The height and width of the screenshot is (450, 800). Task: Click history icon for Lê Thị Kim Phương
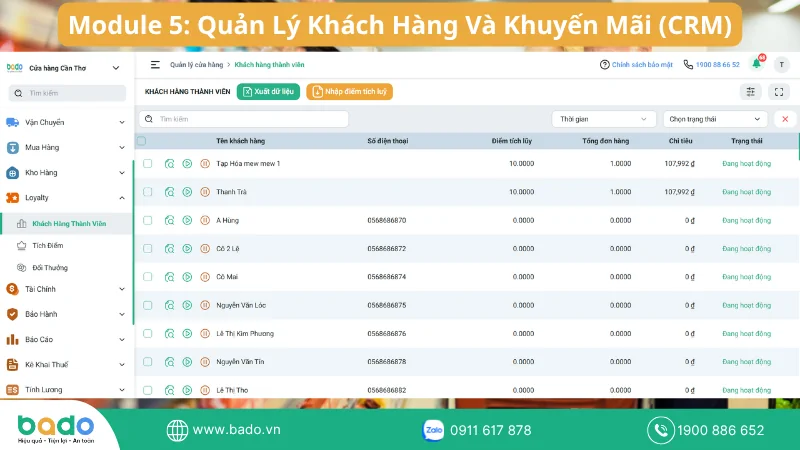click(x=169, y=334)
